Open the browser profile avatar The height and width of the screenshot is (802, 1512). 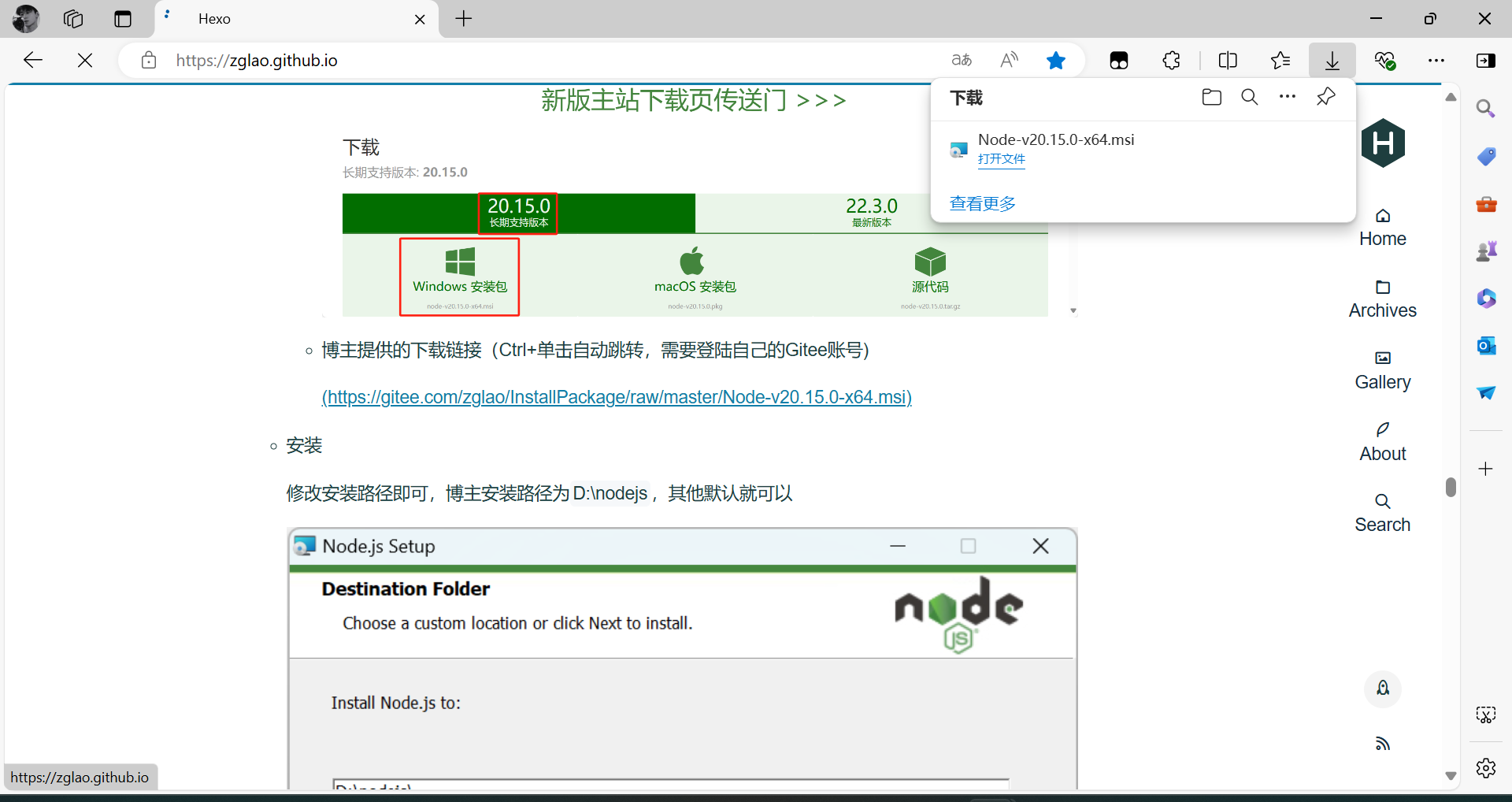coord(26,19)
